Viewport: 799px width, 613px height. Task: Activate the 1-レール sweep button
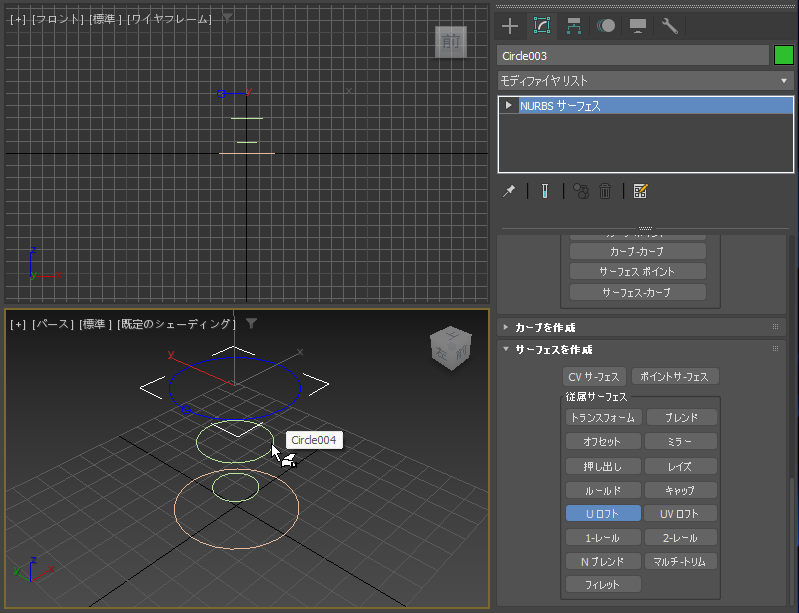[x=603, y=538]
